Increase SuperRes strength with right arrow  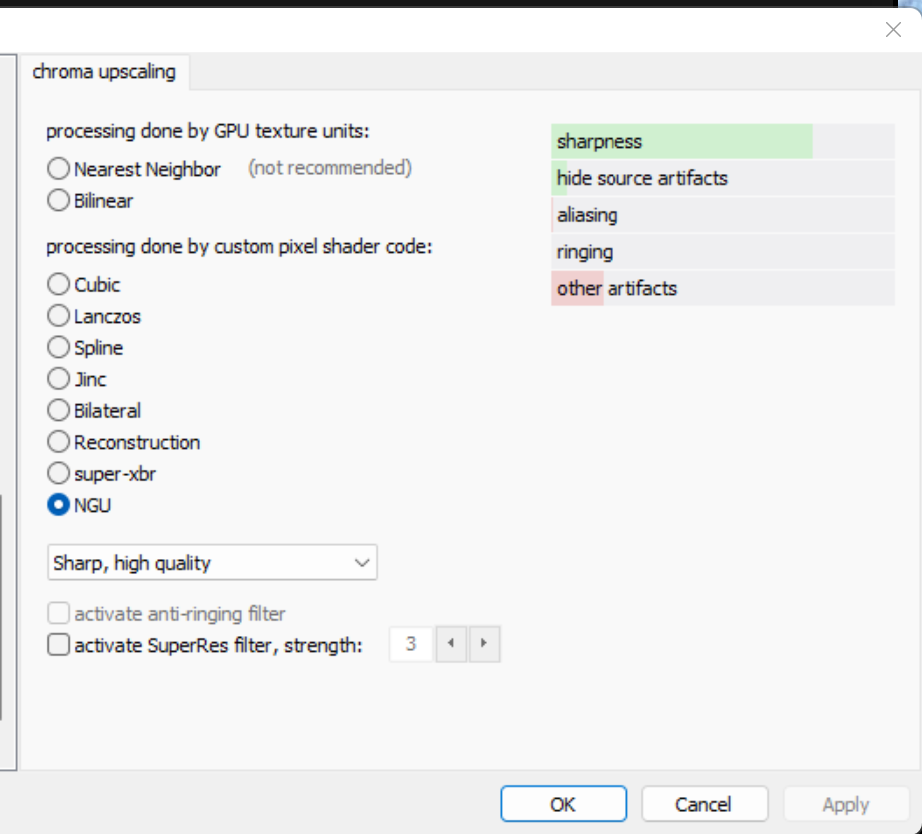click(x=484, y=644)
